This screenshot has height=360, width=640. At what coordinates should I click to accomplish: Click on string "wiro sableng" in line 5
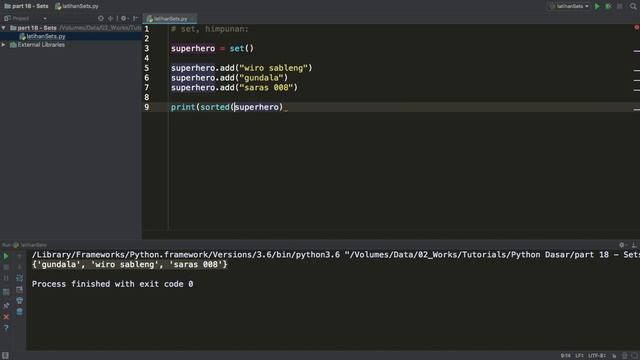pyautogui.click(x=273, y=68)
